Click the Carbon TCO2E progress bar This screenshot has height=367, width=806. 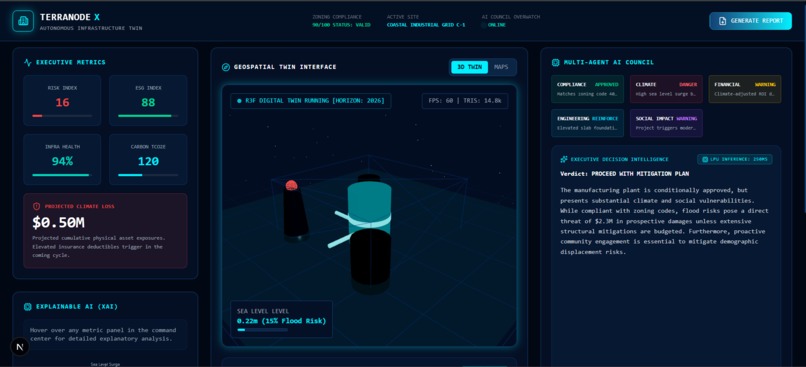(148, 175)
